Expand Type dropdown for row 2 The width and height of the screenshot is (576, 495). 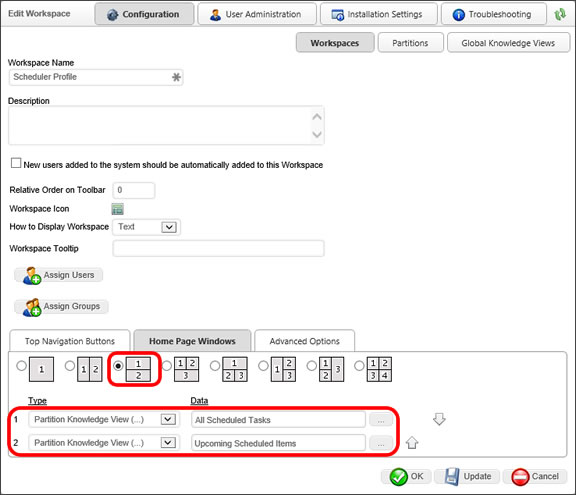coord(168,442)
